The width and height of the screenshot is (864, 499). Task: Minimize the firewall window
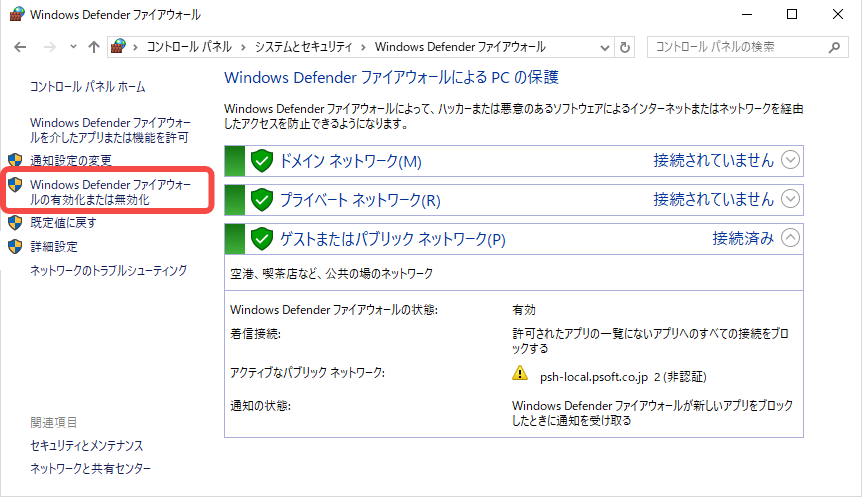click(747, 14)
